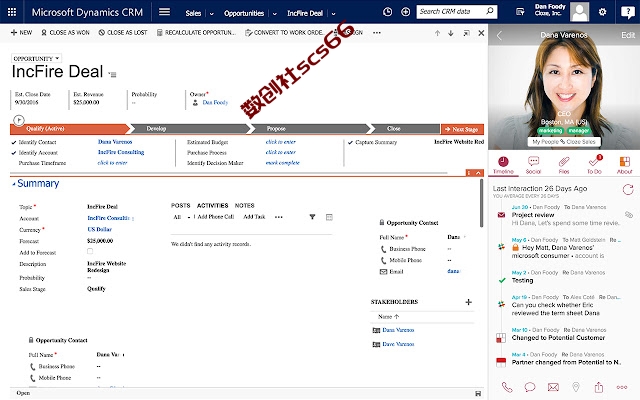Go back with side panel chevron
This screenshot has height=400, width=640.
499,36
